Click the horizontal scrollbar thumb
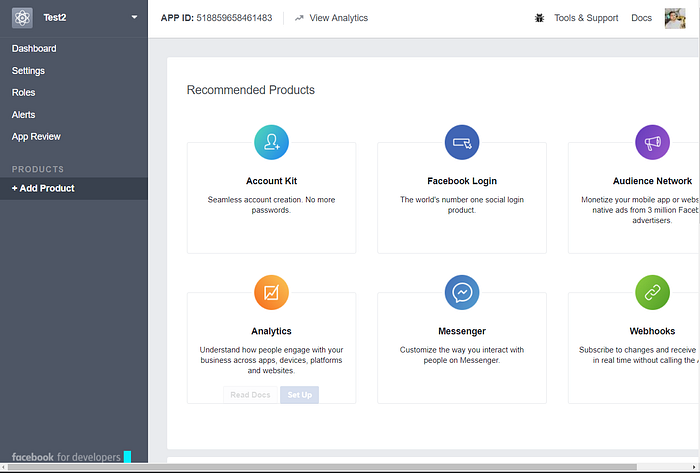 (322, 467)
